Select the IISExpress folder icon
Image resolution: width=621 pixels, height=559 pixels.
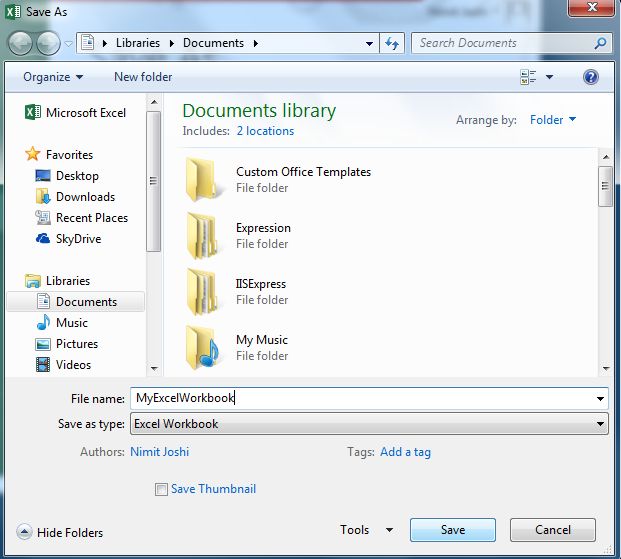tap(202, 291)
